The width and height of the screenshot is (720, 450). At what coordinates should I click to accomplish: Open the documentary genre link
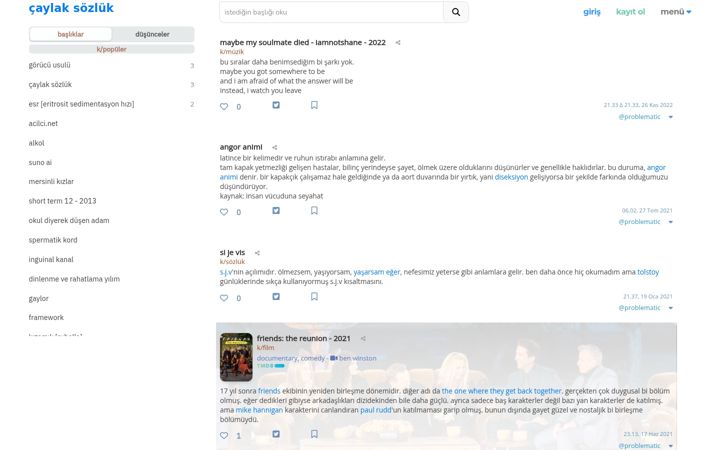click(277, 358)
